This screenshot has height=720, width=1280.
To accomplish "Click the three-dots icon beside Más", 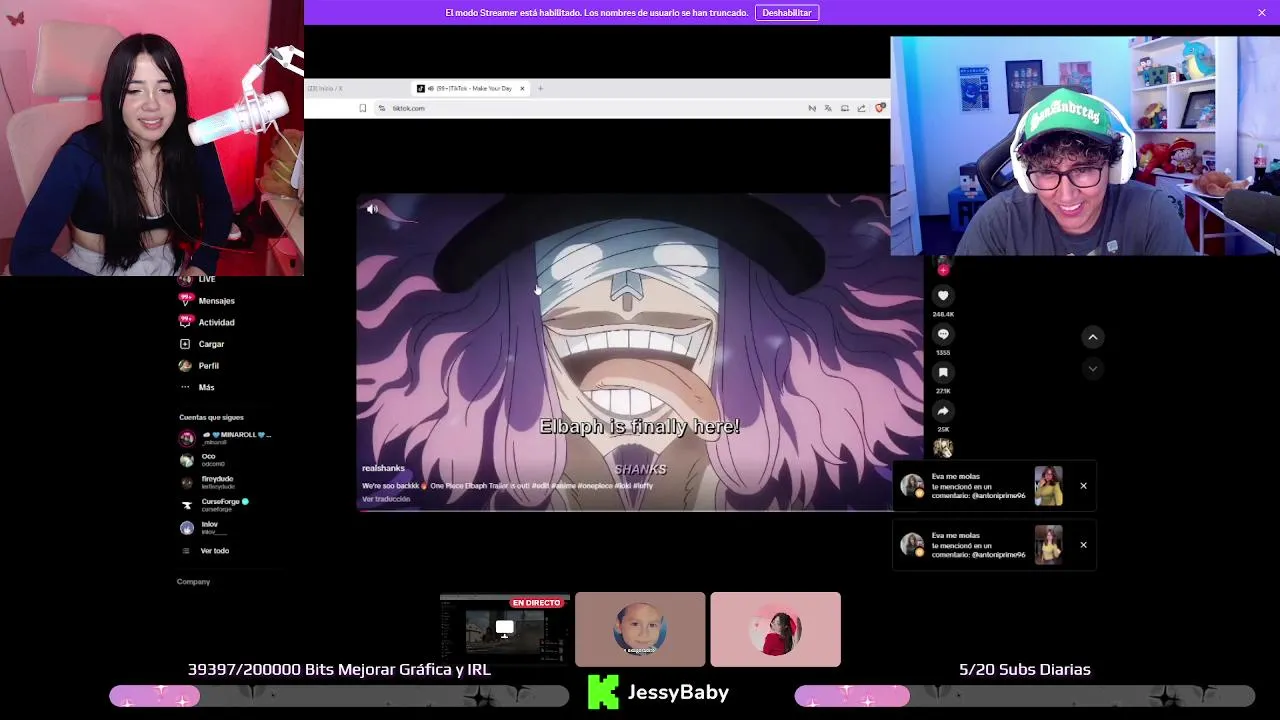I will (185, 387).
